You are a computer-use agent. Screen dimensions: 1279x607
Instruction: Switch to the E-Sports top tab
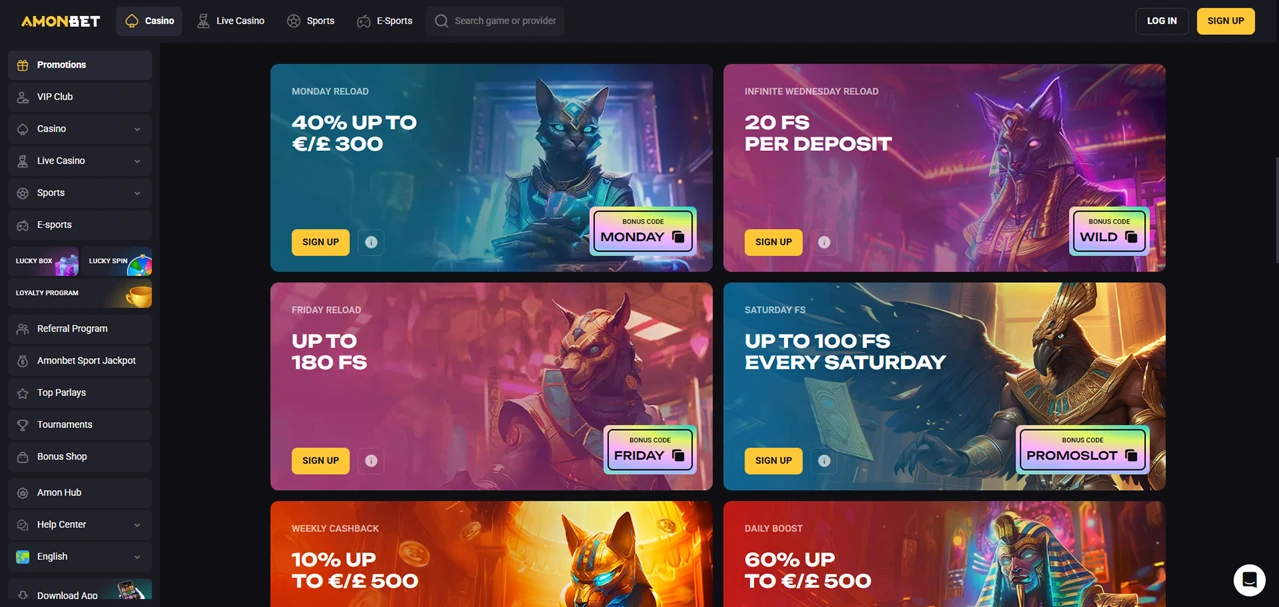(x=384, y=21)
